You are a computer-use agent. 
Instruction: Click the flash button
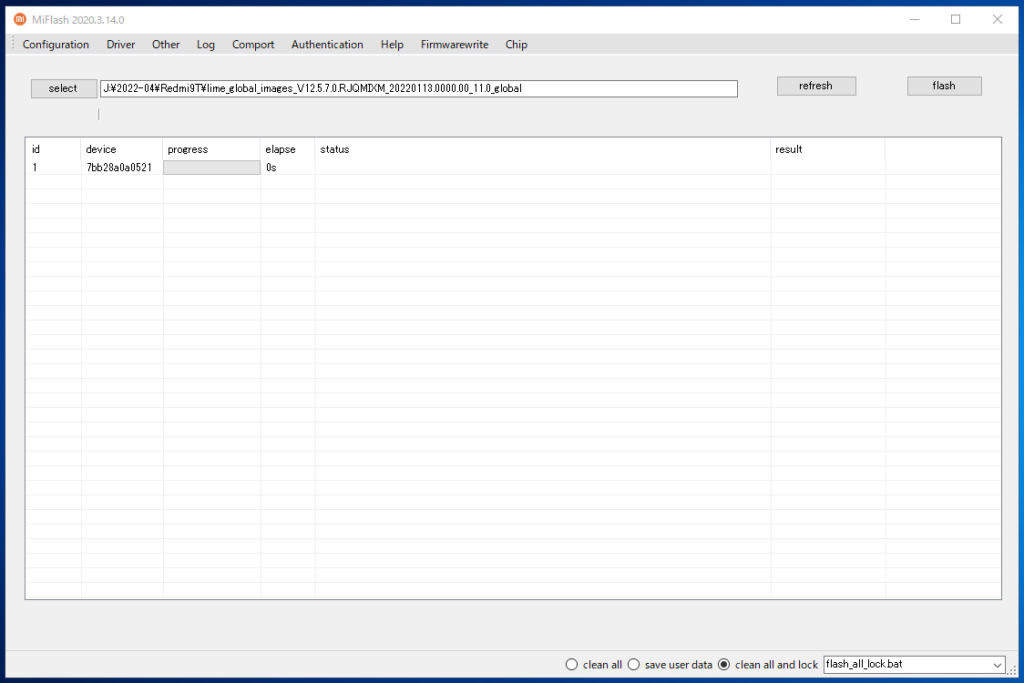pyautogui.click(x=944, y=86)
